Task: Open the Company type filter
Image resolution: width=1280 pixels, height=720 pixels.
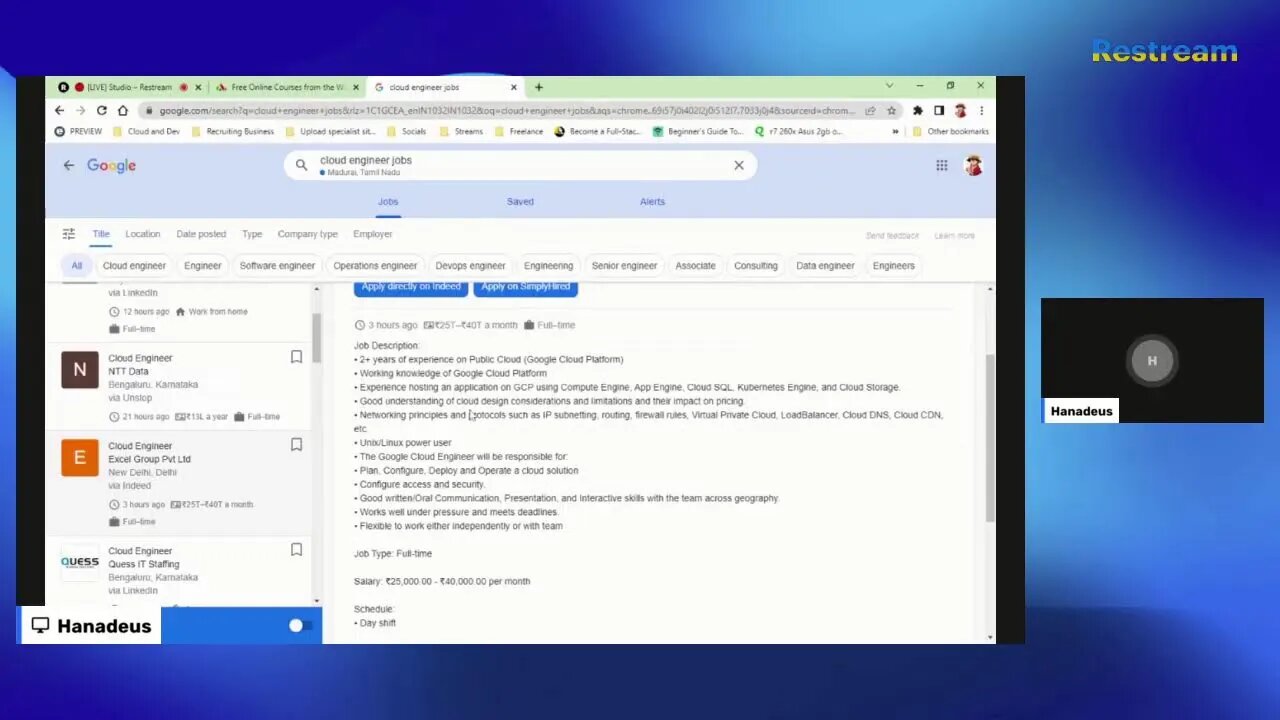Action: click(x=307, y=234)
